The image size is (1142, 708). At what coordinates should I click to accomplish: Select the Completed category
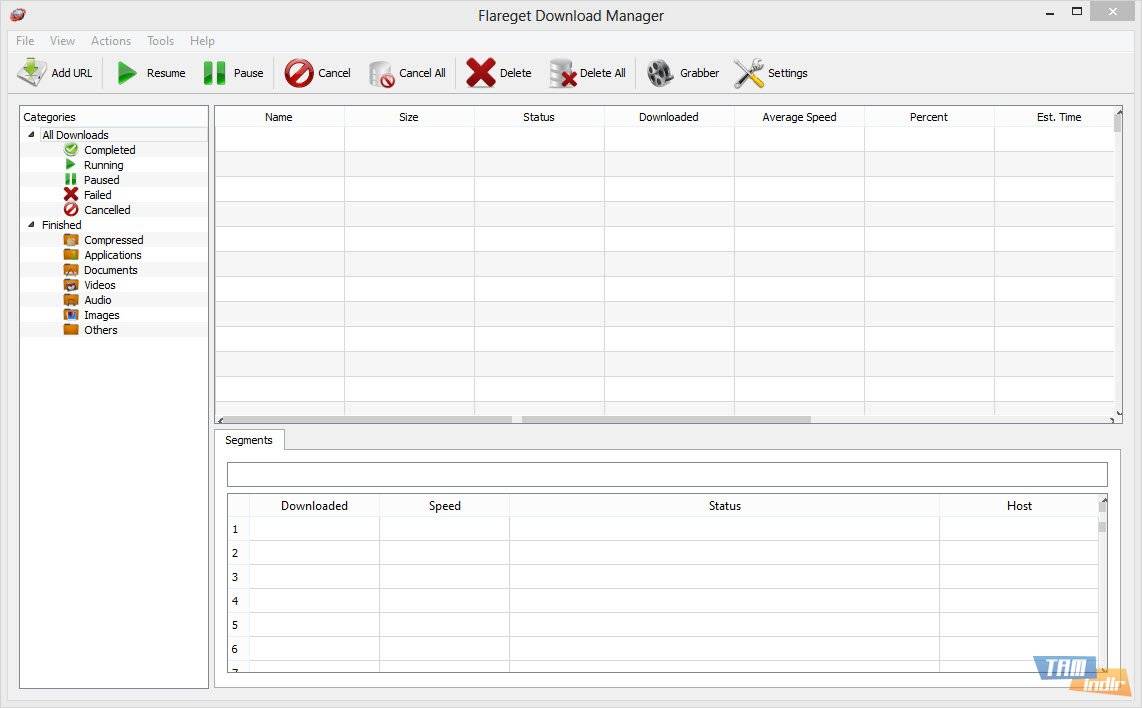(109, 150)
